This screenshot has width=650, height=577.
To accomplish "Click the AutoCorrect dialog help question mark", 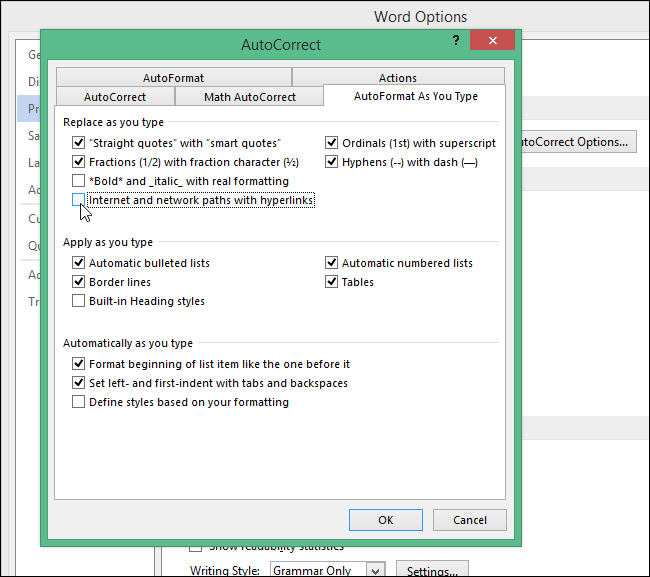I will [x=457, y=44].
